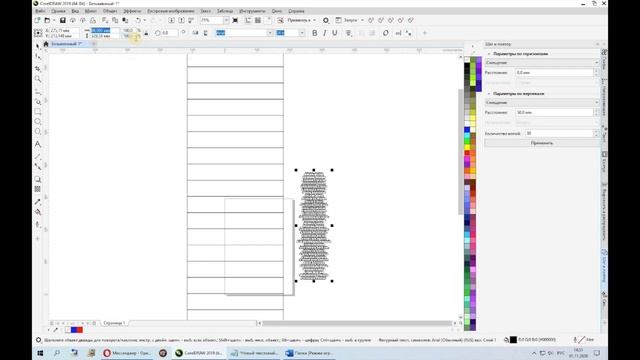Open Opera browser from taskbar
This screenshot has height=360, width=640.
coord(127,353)
